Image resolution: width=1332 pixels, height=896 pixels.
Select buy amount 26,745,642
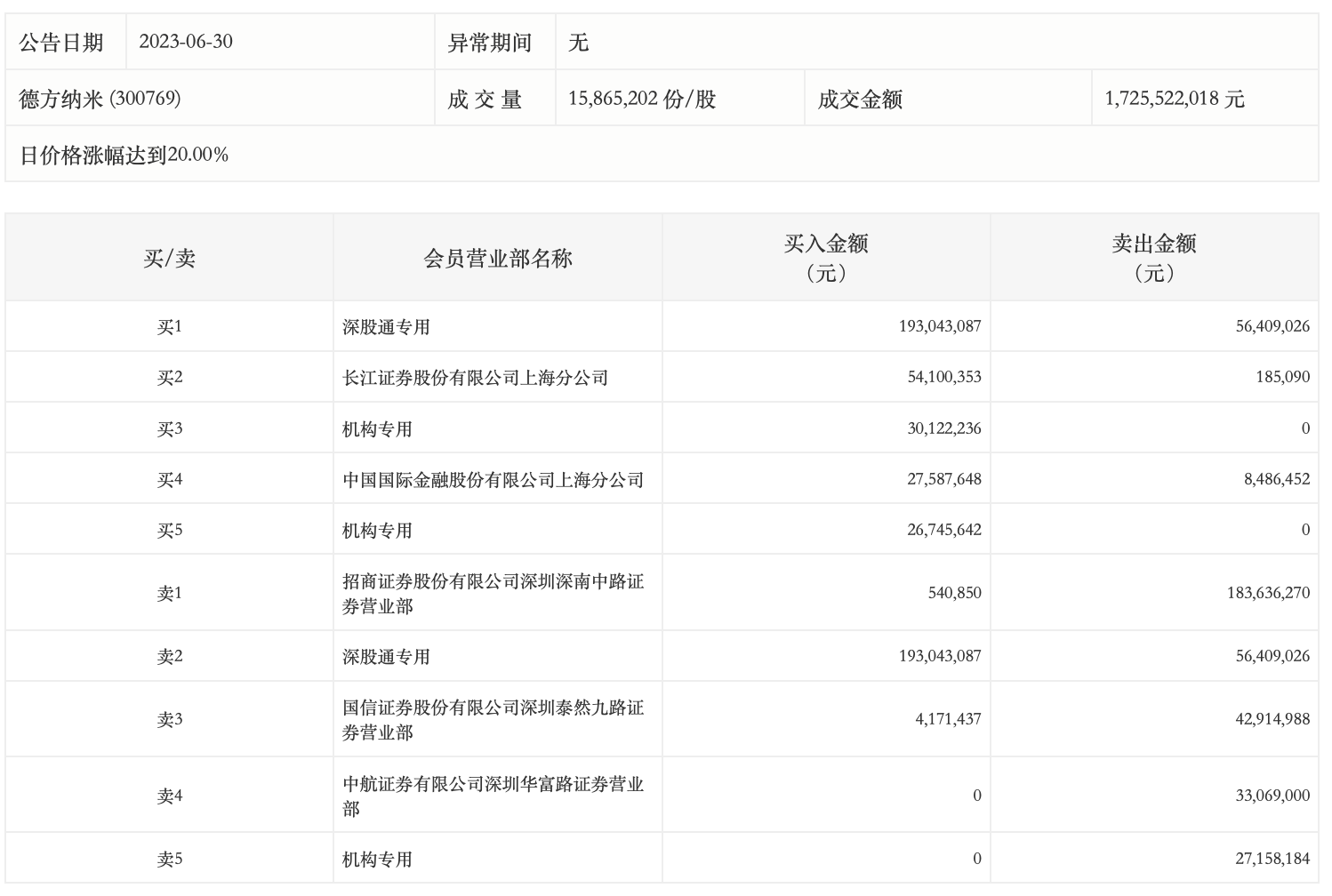pos(944,530)
